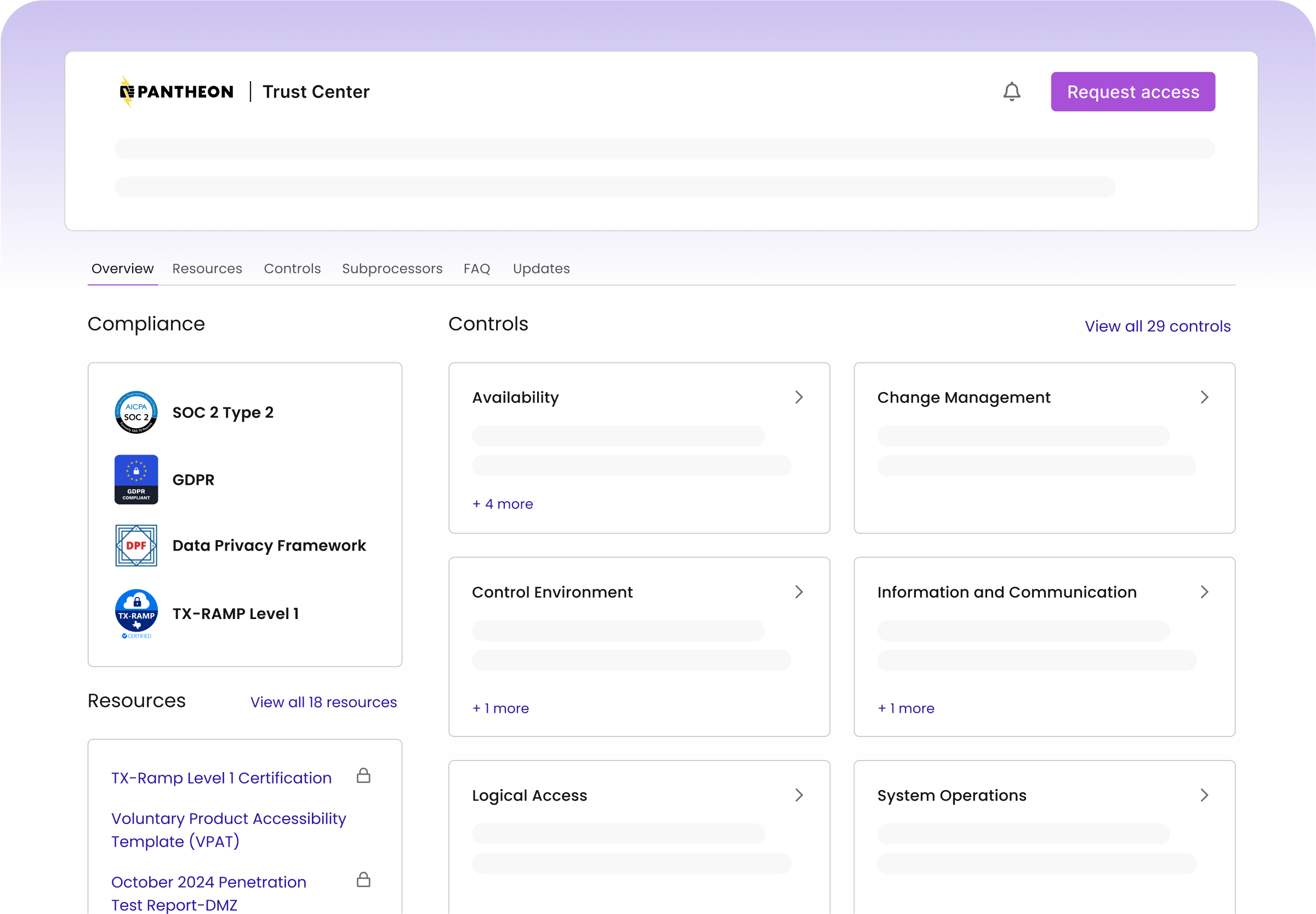The image size is (1316, 914).
Task: Click lock icon beside TX-Ramp Level 1 Certification
Action: pyautogui.click(x=363, y=776)
